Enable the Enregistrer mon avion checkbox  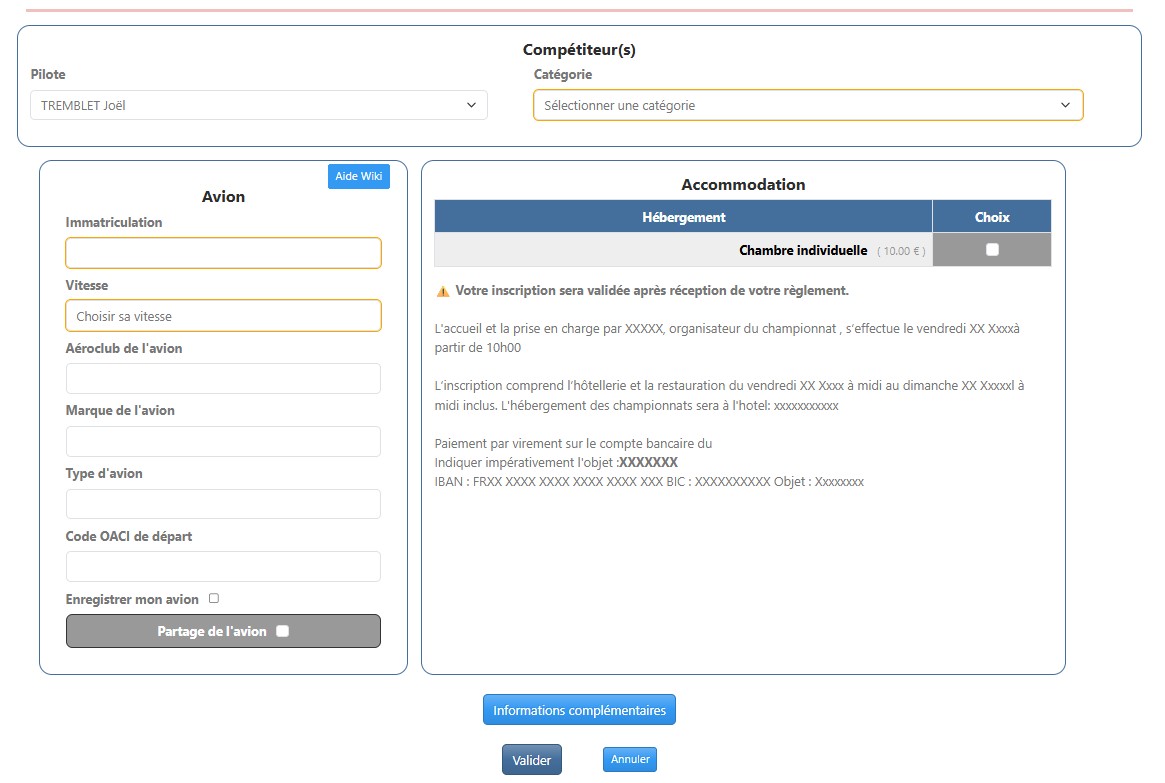coord(214,599)
